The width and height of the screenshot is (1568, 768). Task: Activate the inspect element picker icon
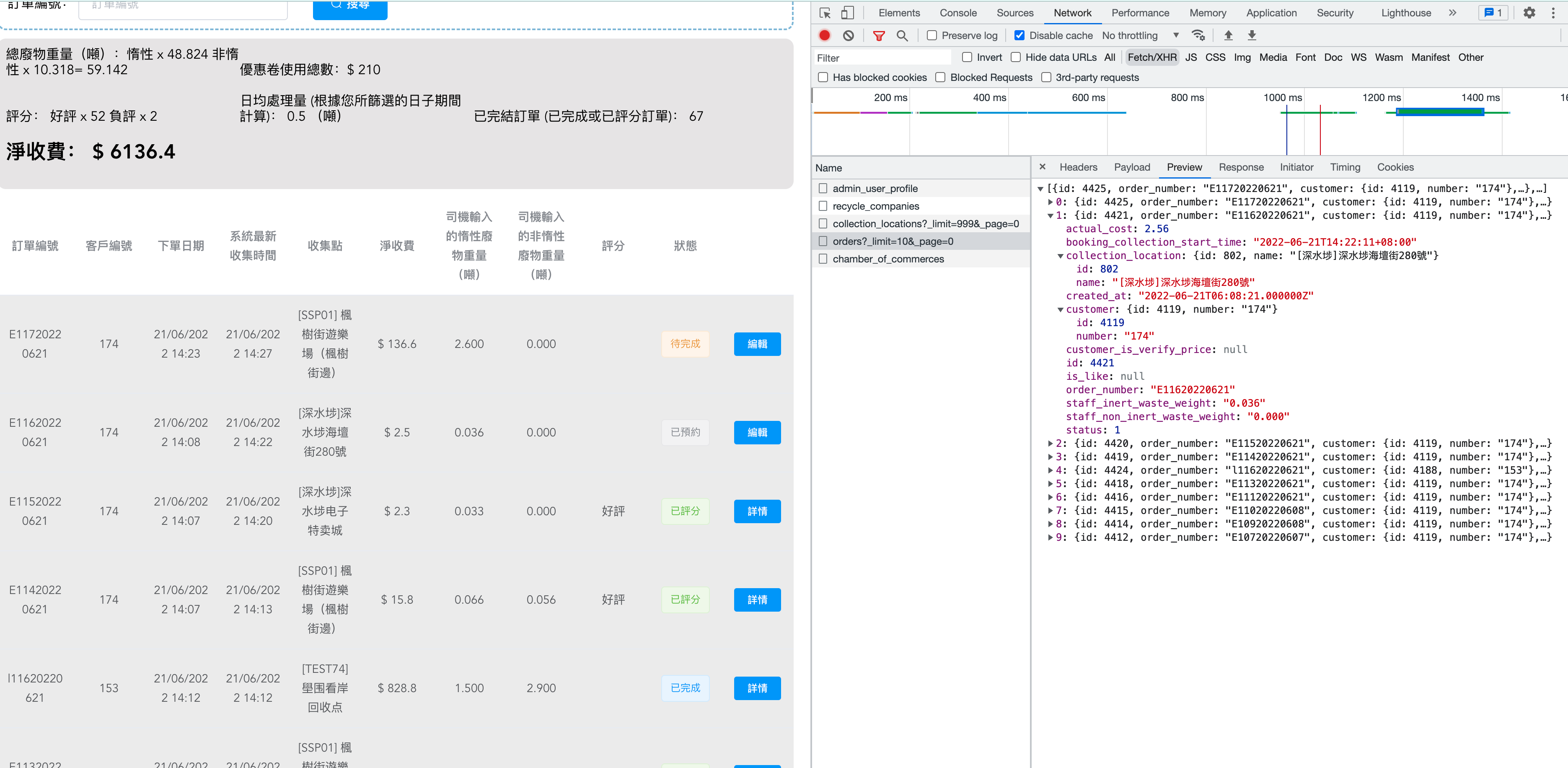(x=825, y=13)
